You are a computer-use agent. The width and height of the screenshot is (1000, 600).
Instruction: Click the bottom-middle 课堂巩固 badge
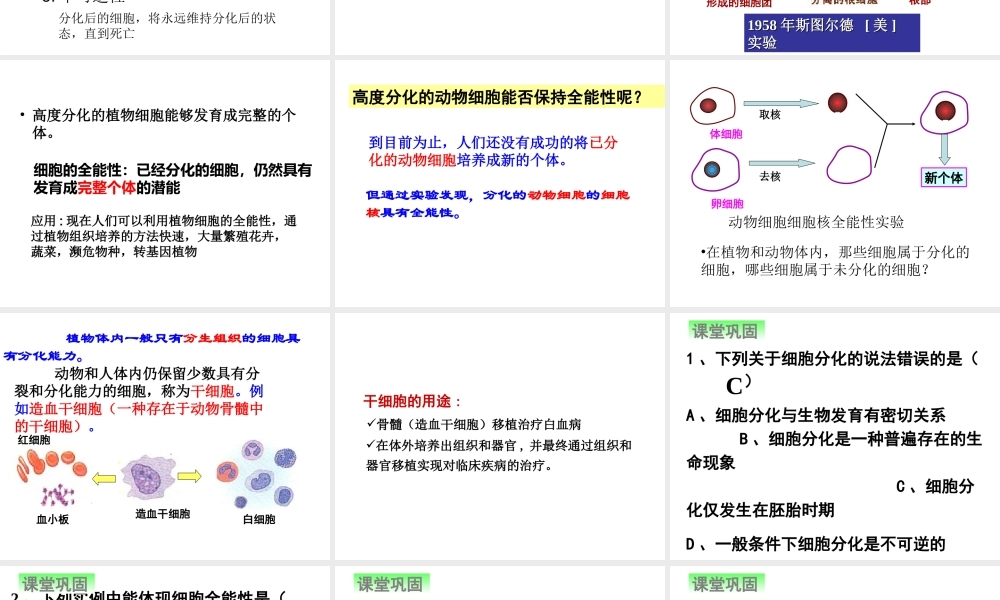pos(391,583)
